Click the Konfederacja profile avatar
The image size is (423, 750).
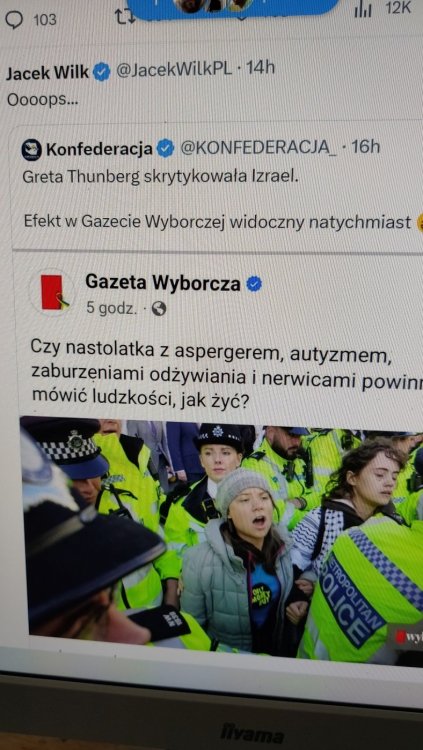pos(32,149)
